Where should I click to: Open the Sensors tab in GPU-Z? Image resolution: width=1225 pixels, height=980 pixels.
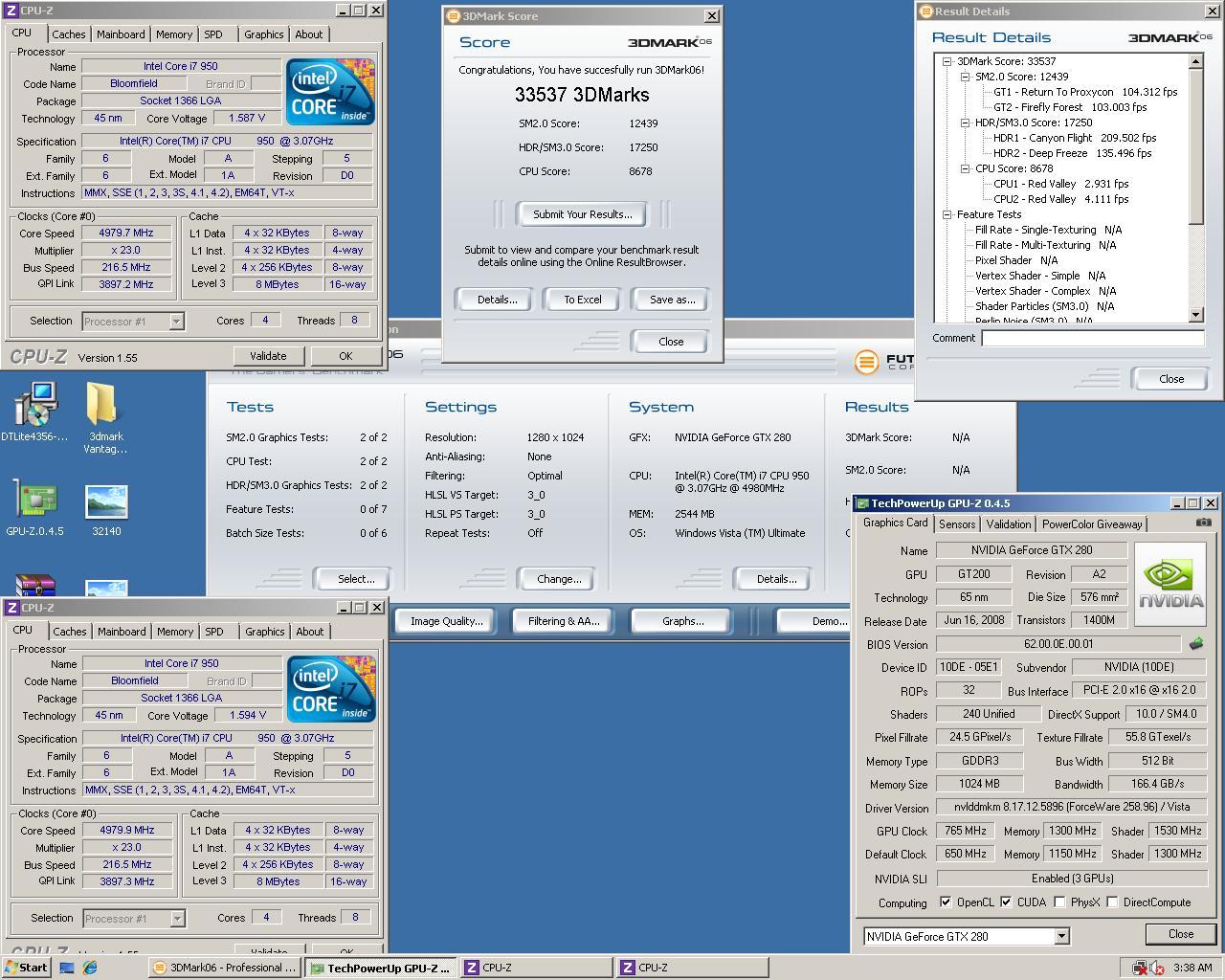tap(957, 524)
